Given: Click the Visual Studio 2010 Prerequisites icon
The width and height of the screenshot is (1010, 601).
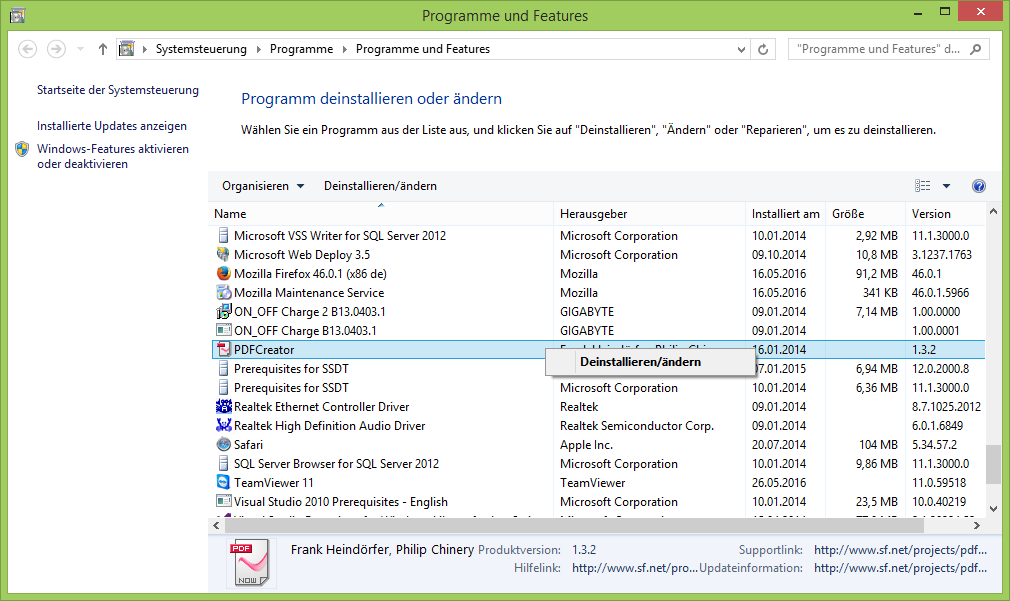Looking at the screenshot, I should click(224, 501).
